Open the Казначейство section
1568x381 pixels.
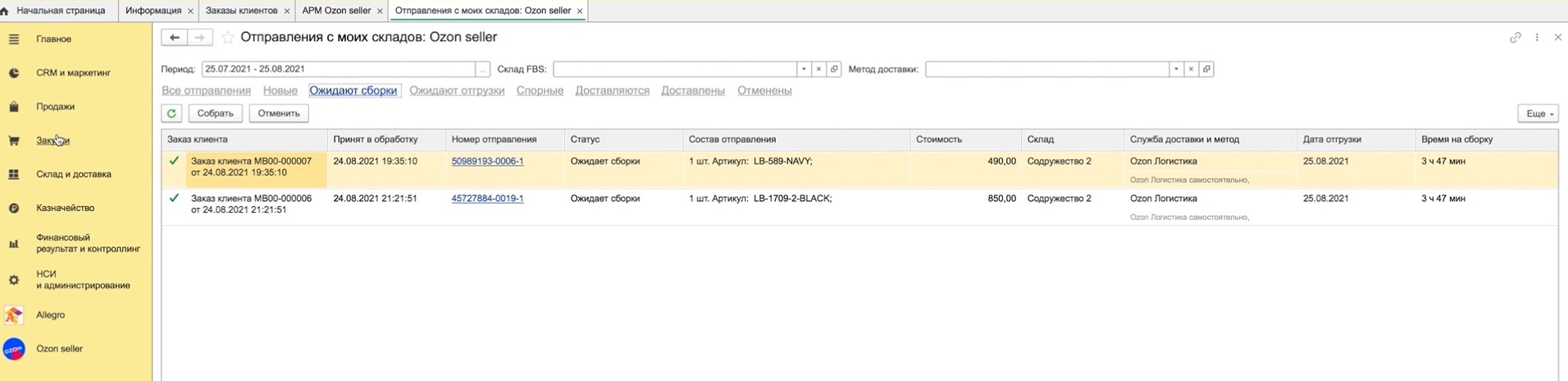tap(65, 208)
